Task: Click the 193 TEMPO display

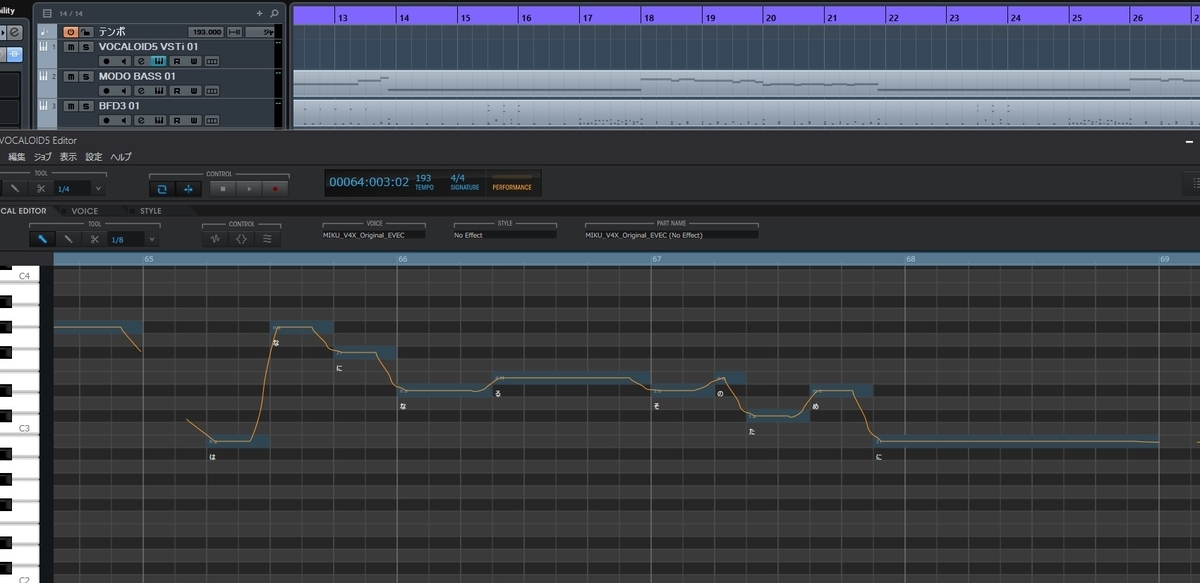Action: click(x=425, y=182)
